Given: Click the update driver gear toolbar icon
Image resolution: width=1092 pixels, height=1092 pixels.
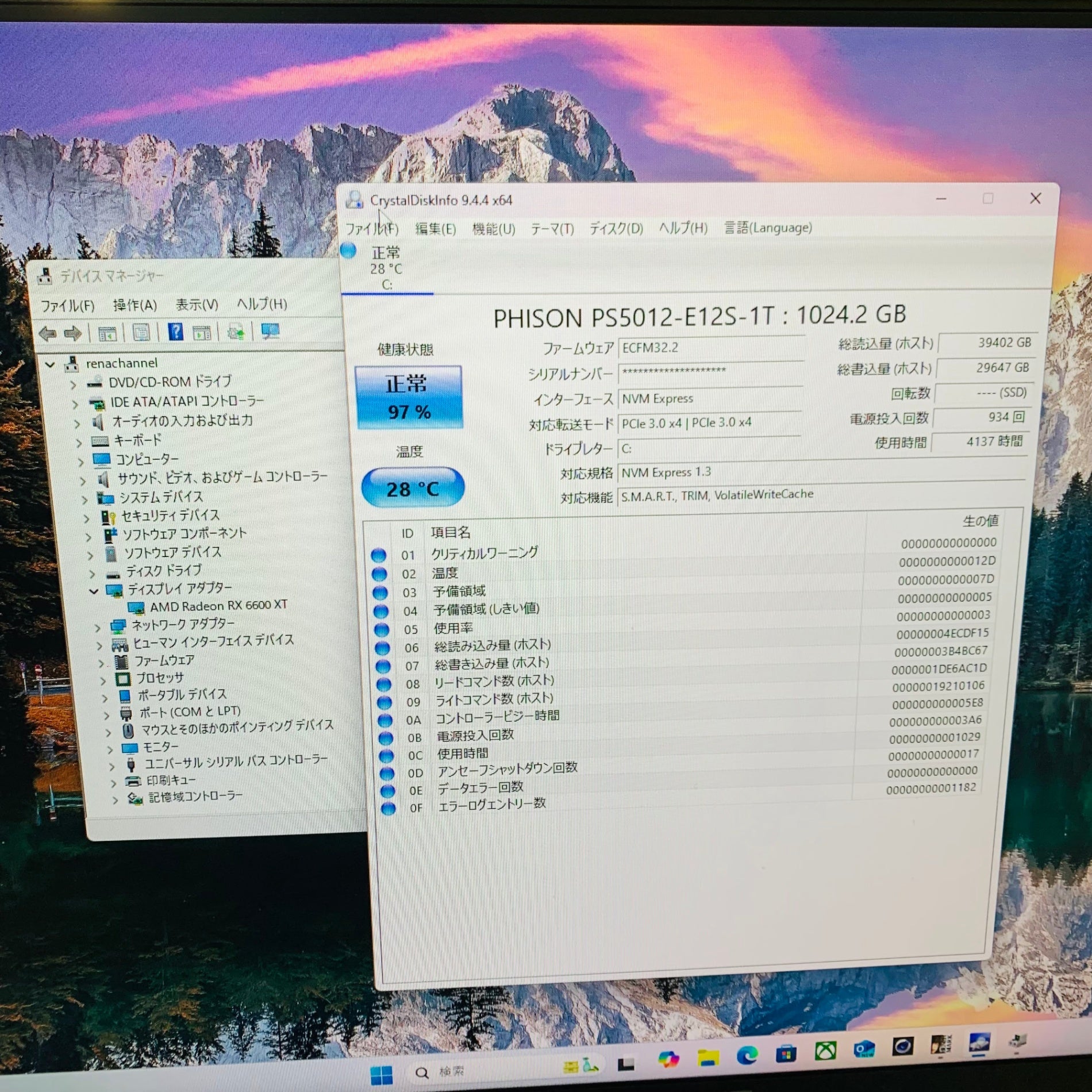Looking at the screenshot, I should 236,332.
